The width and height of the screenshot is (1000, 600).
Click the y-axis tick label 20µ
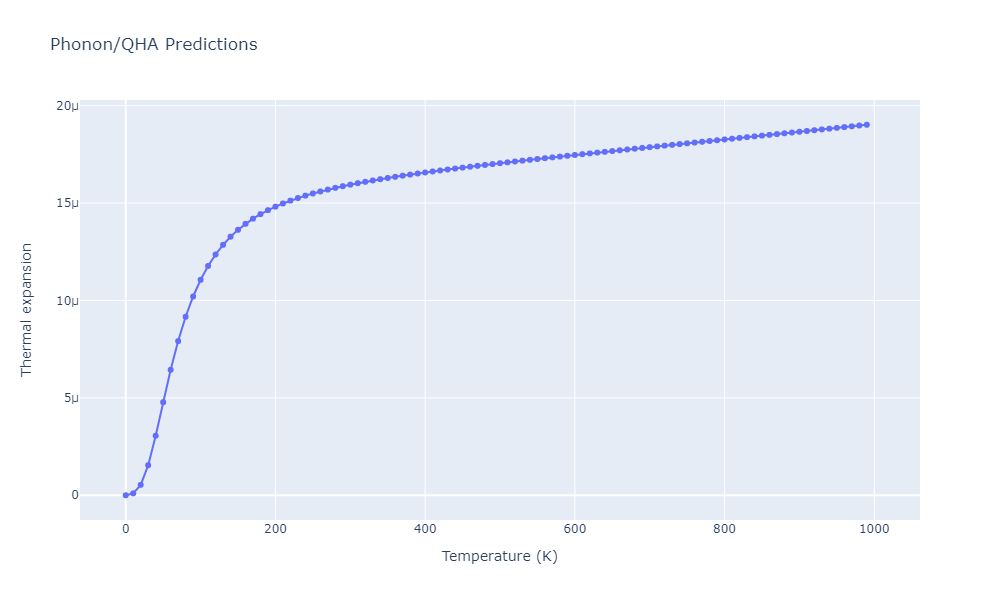coord(67,106)
